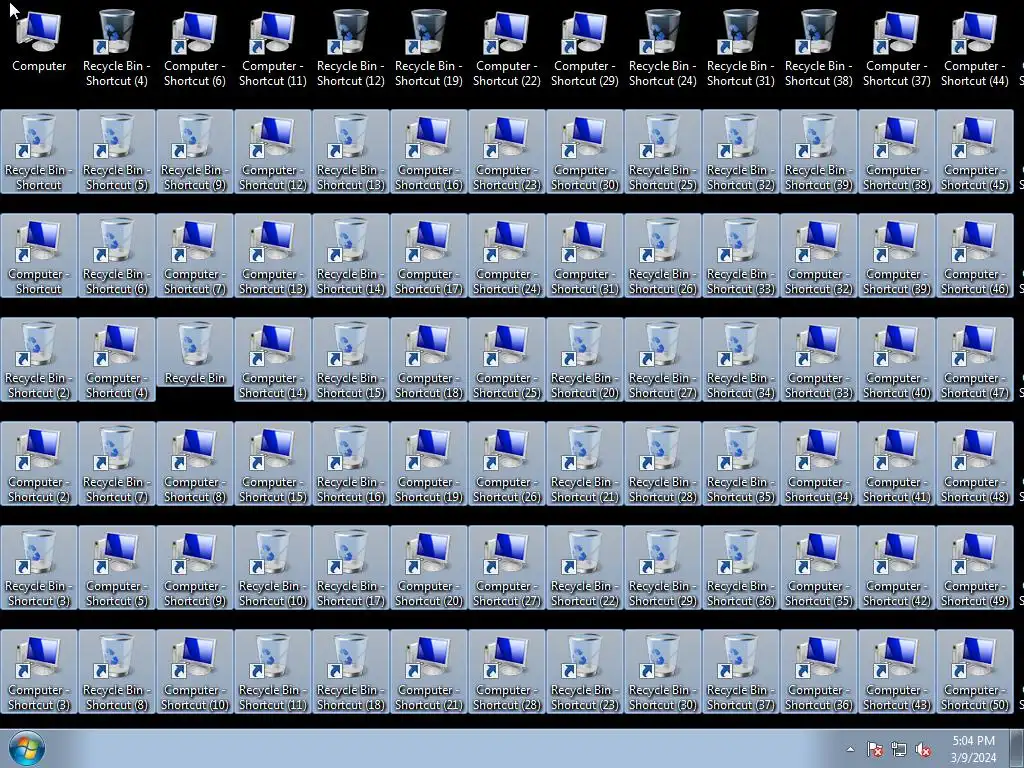The image size is (1024, 768).
Task: Select Computer - Shortcut (6) icon
Action: click(x=195, y=47)
